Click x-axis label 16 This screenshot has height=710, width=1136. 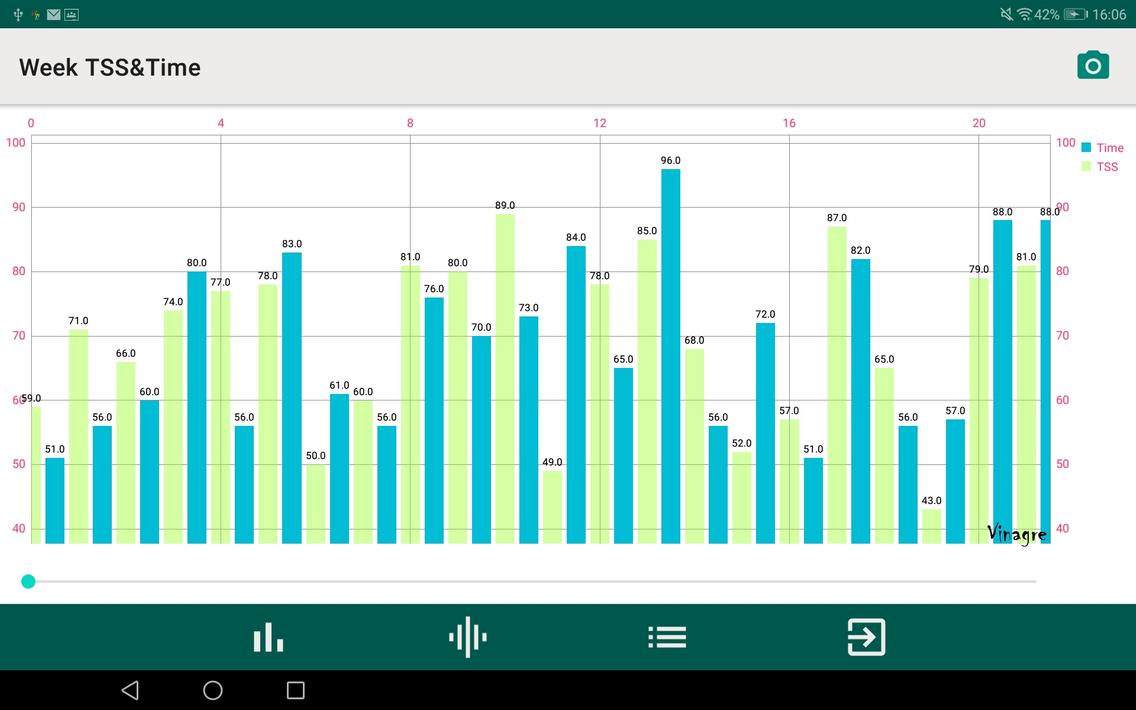tap(789, 123)
